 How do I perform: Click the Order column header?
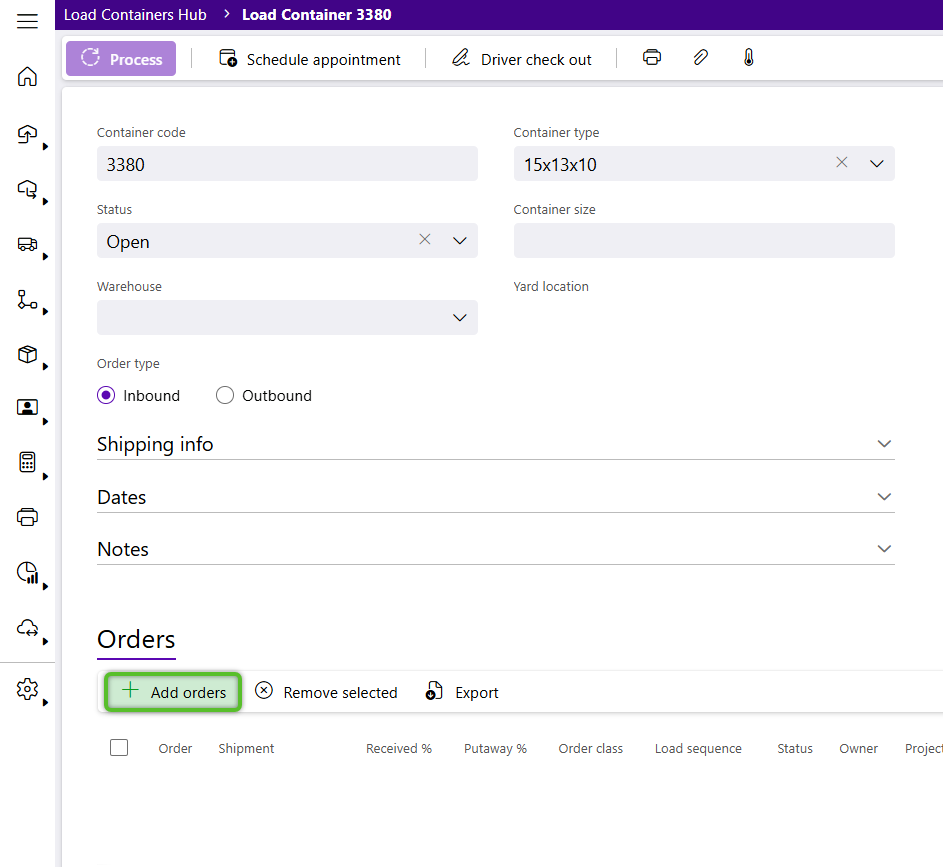click(x=175, y=749)
